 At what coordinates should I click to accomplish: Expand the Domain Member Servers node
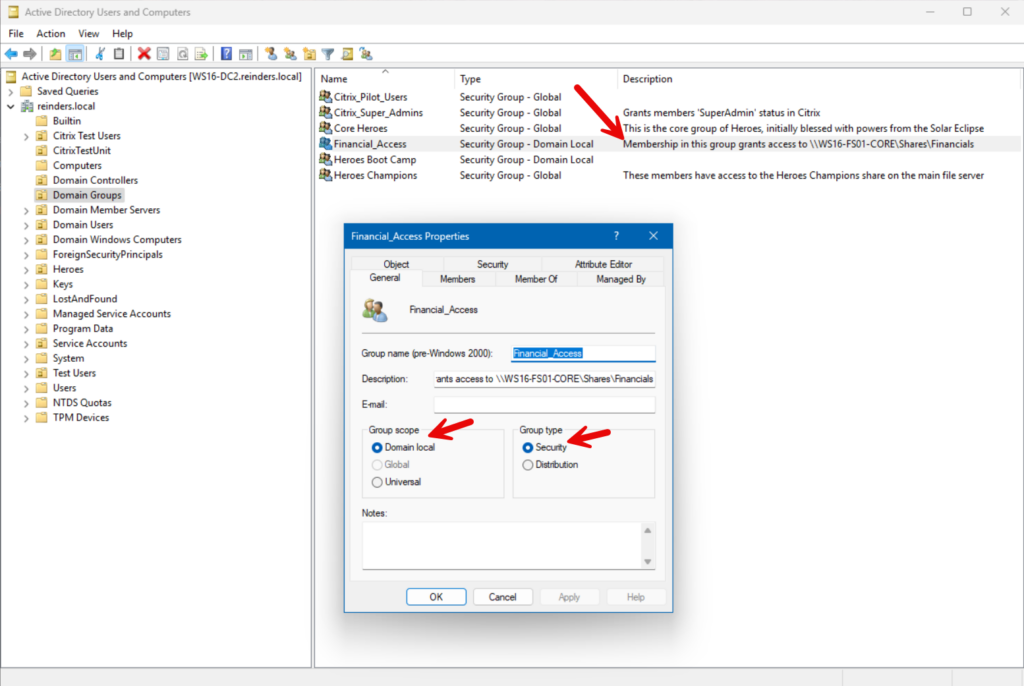tap(26, 210)
